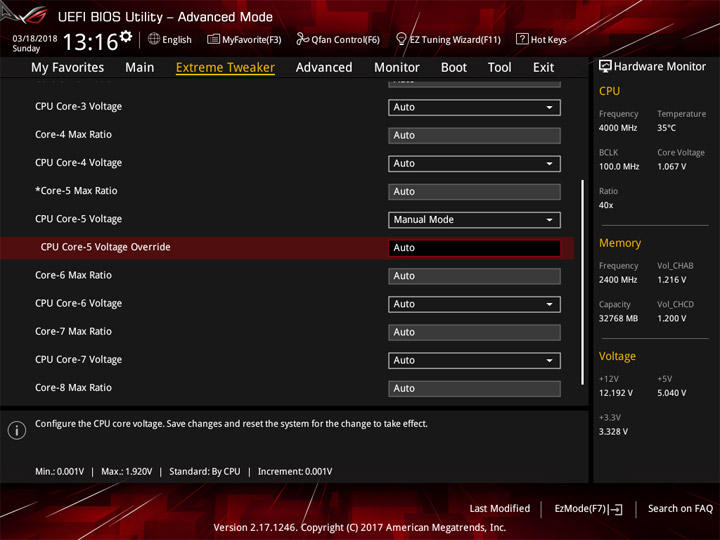Click the 03/18/2018 date
Image resolution: width=720 pixels, height=540 pixels.
click(x=35, y=39)
